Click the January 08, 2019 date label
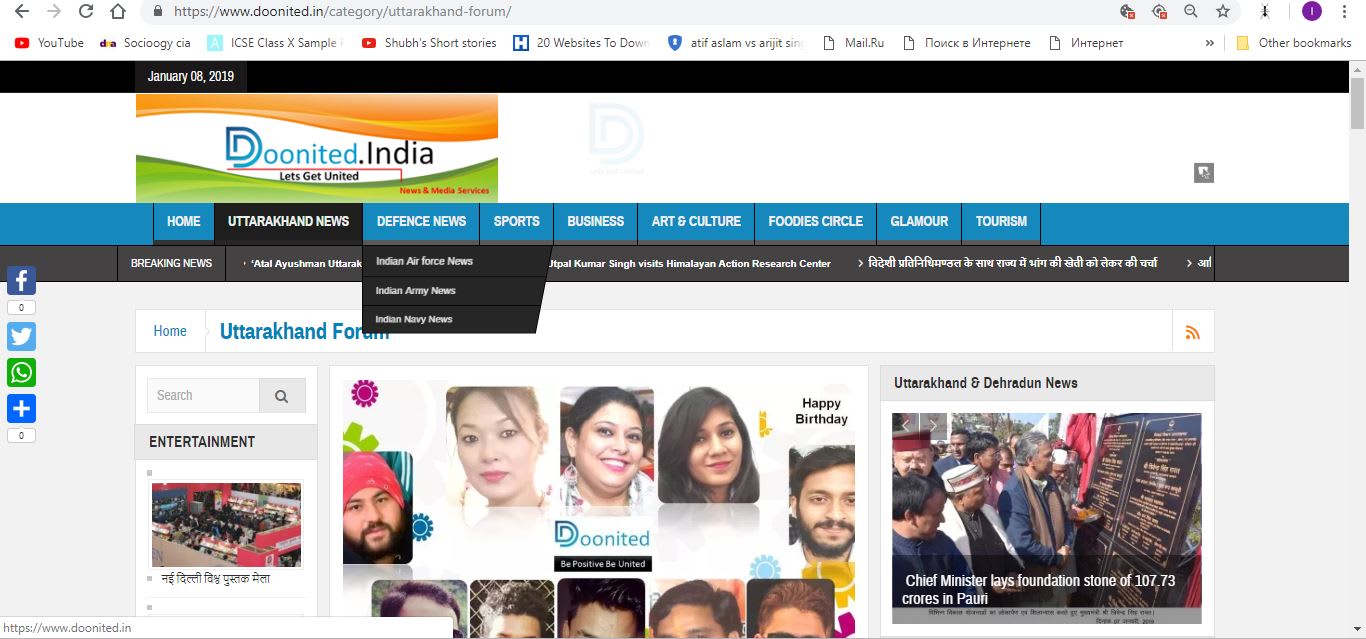This screenshot has width=1366, height=639. tap(191, 77)
